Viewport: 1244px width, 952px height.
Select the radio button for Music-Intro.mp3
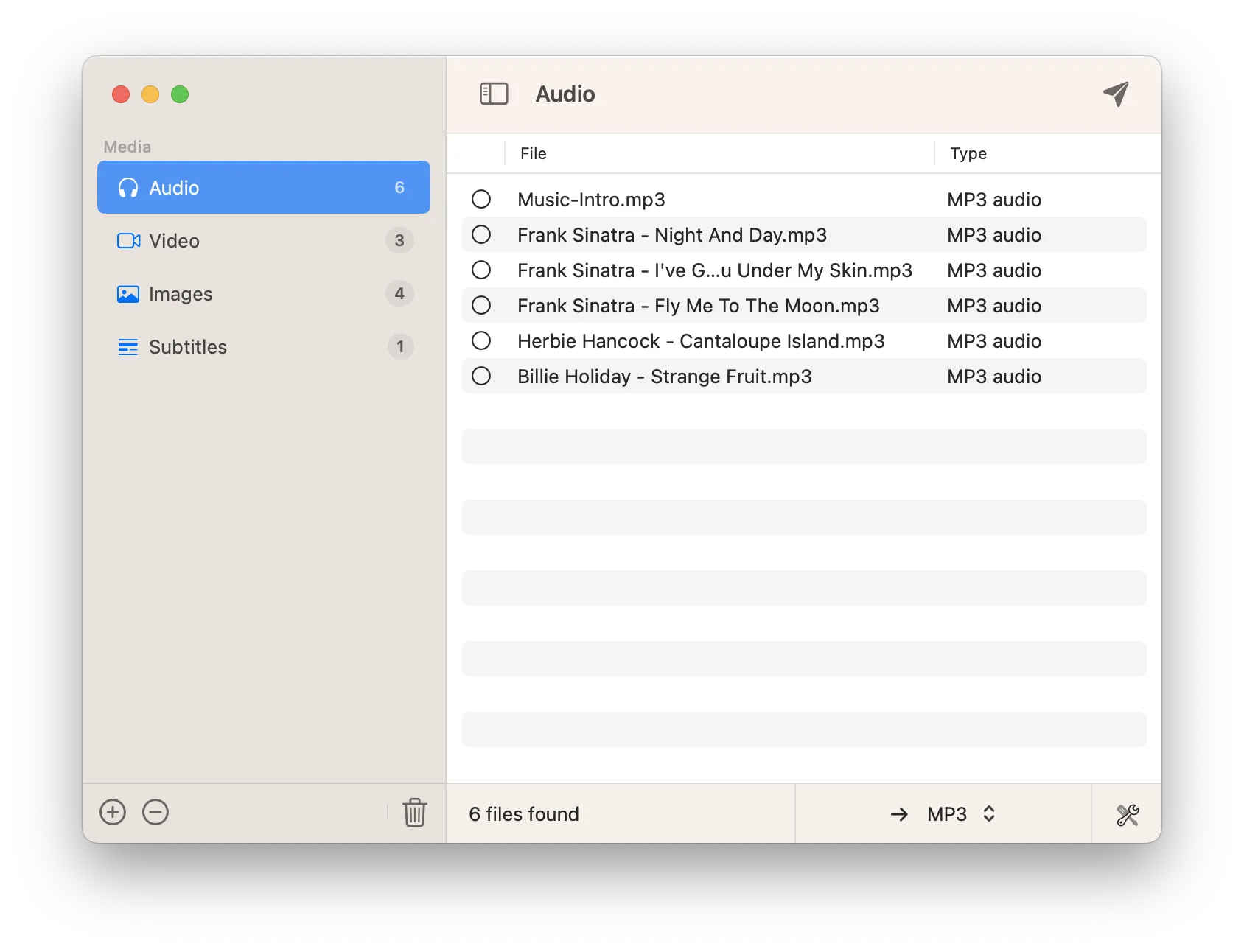tap(481, 200)
